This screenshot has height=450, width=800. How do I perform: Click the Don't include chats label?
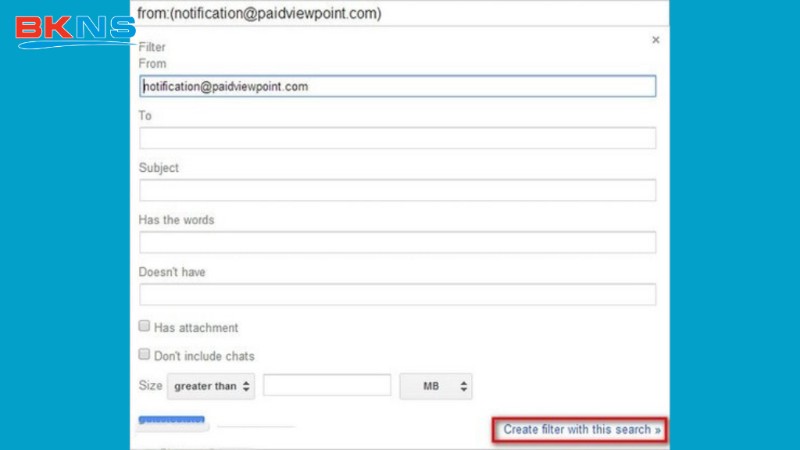(x=204, y=356)
